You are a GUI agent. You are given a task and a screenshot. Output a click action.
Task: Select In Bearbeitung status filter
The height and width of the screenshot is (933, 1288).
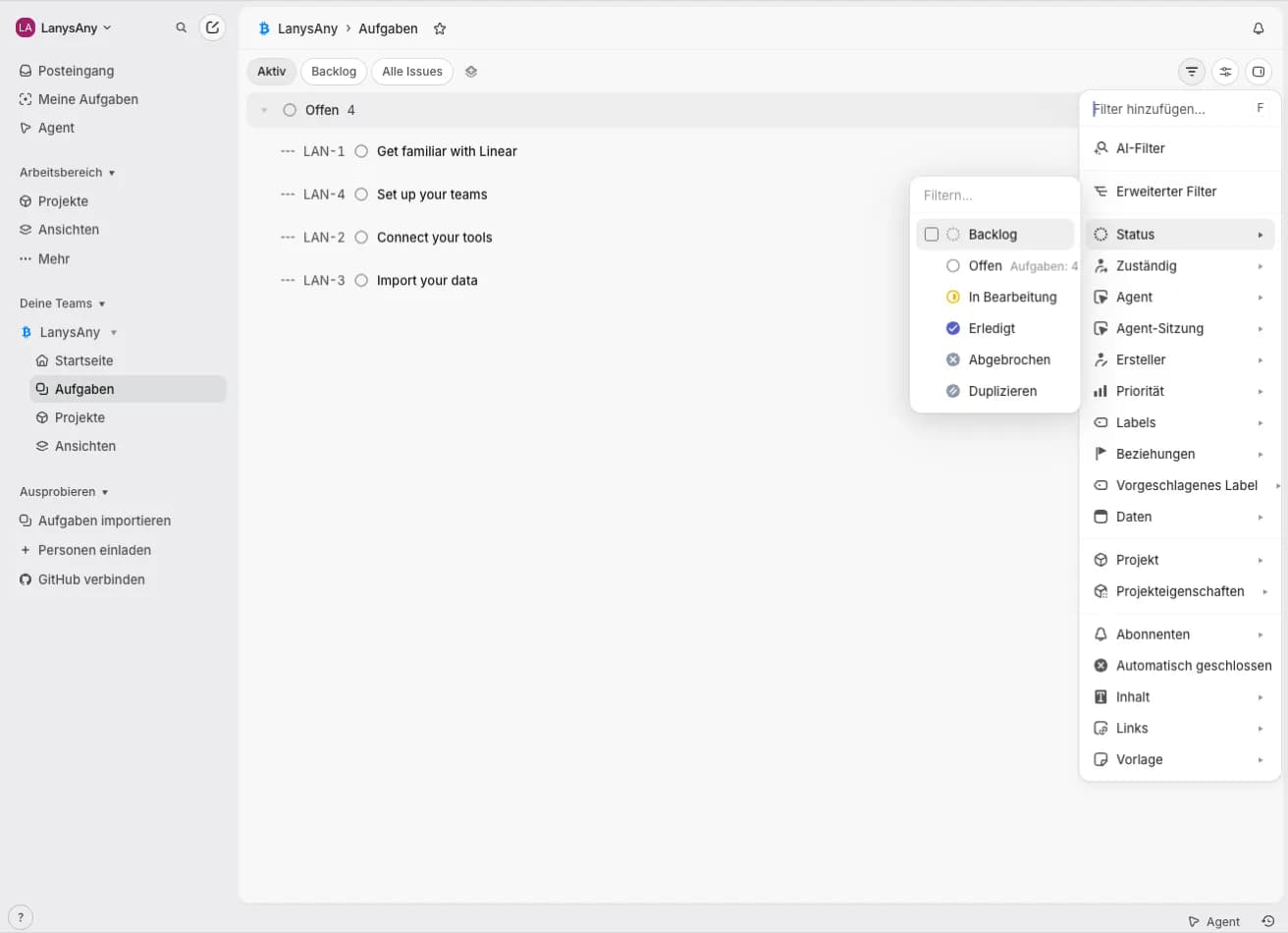click(995, 298)
